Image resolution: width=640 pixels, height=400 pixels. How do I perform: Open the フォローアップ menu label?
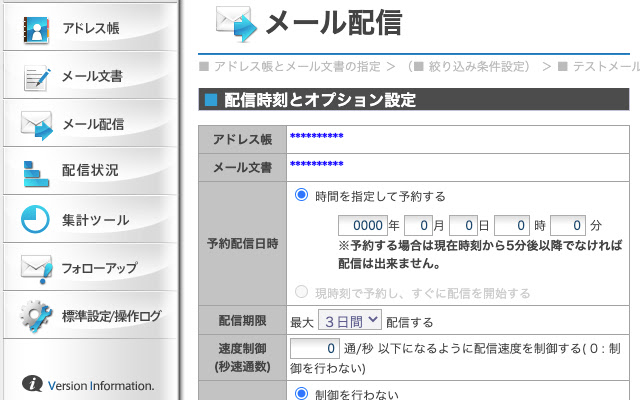point(99,268)
